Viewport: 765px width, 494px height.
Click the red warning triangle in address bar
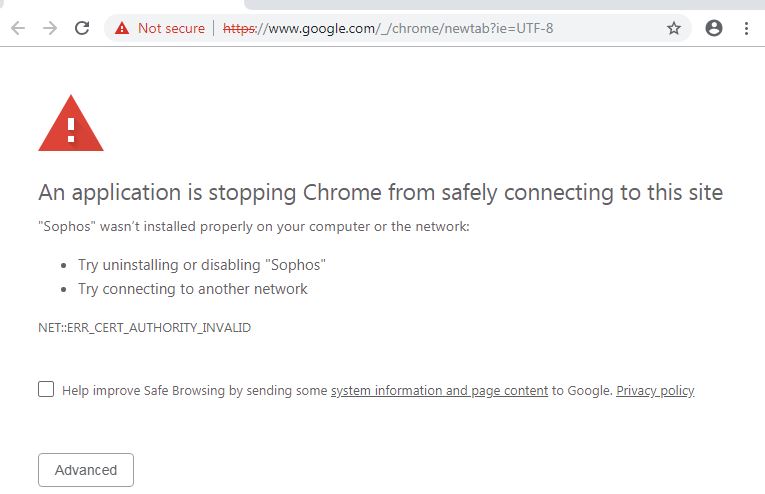[x=122, y=28]
